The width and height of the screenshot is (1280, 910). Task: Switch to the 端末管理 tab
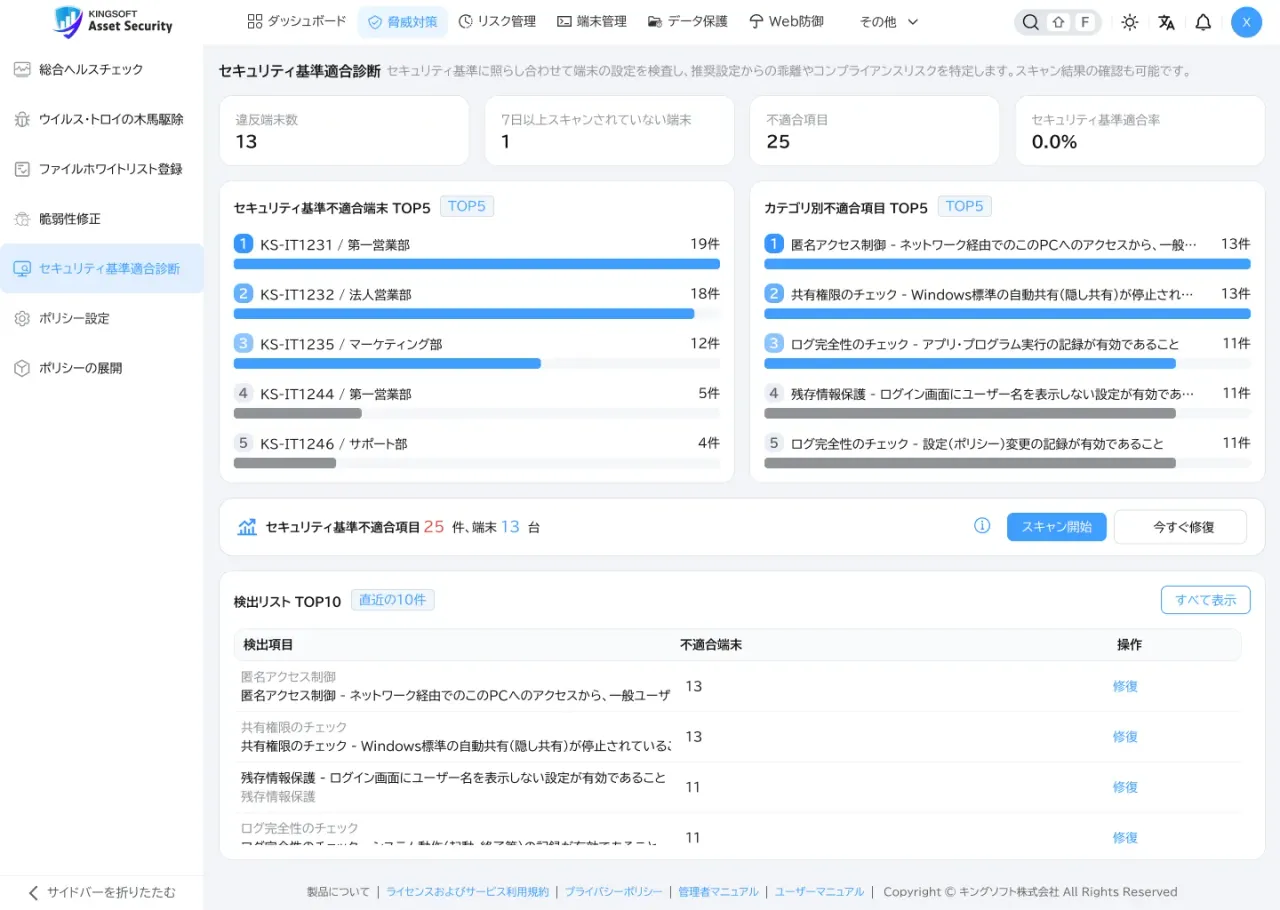[591, 22]
